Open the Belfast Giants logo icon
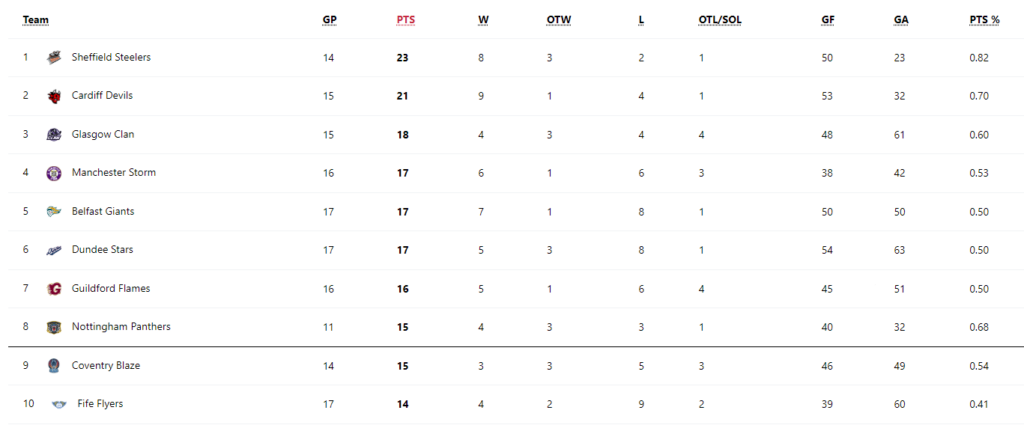This screenshot has height=428, width=1024. tap(54, 212)
